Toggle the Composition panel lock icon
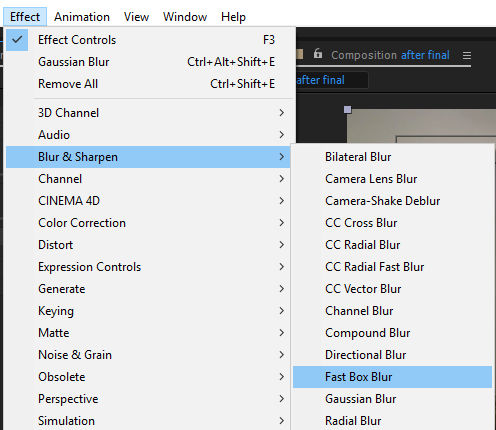 (x=318, y=53)
